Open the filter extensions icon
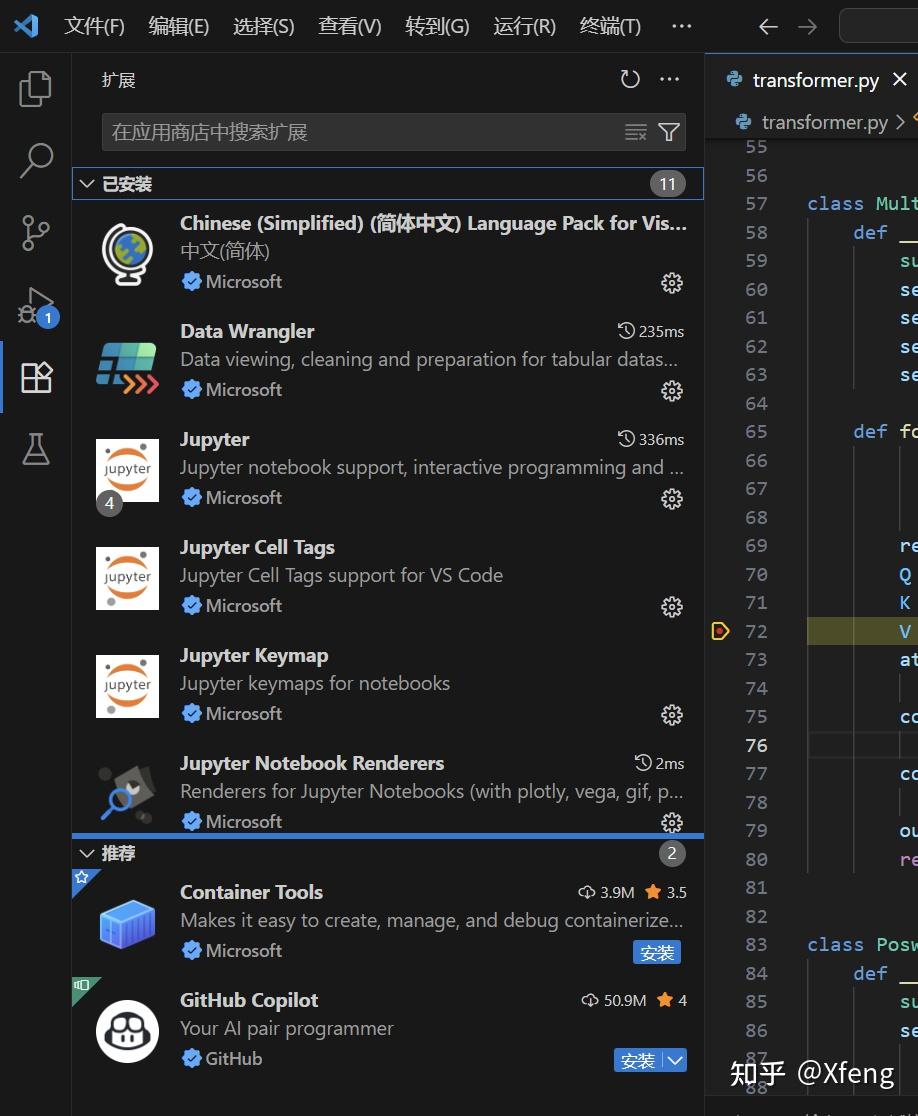The height and width of the screenshot is (1116, 918). pos(668,131)
